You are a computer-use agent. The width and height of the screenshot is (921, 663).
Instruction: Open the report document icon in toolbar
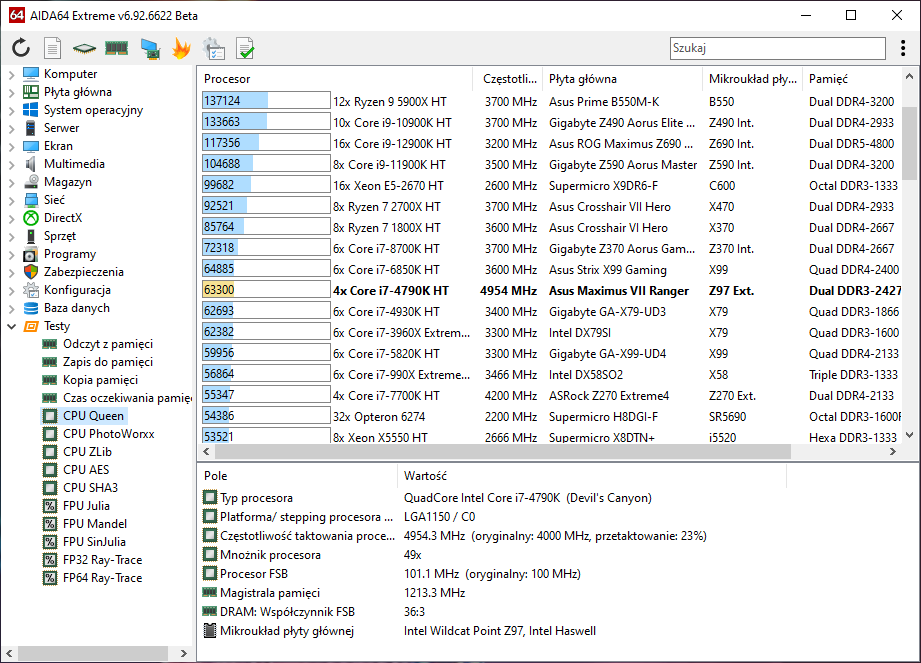pyautogui.click(x=53, y=48)
